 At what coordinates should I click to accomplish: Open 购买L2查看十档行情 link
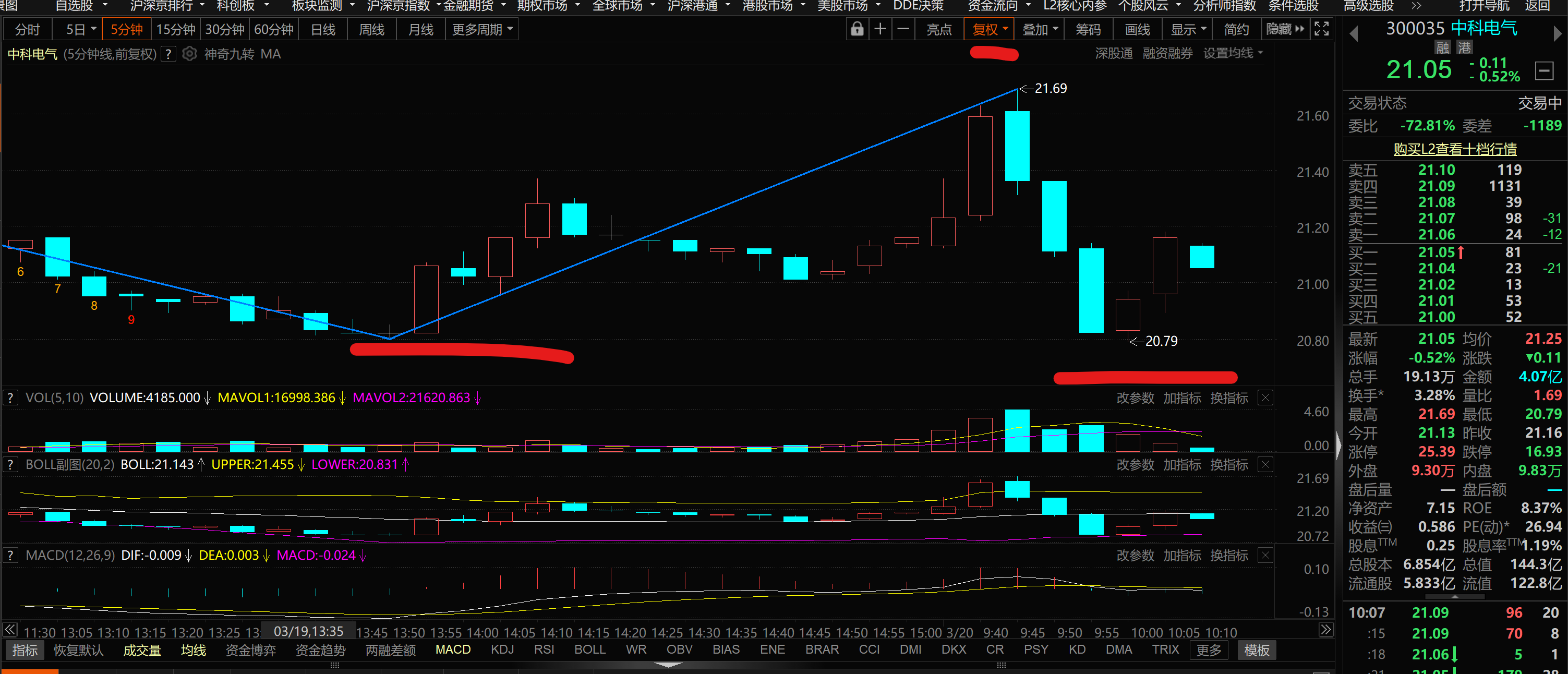coord(1455,149)
